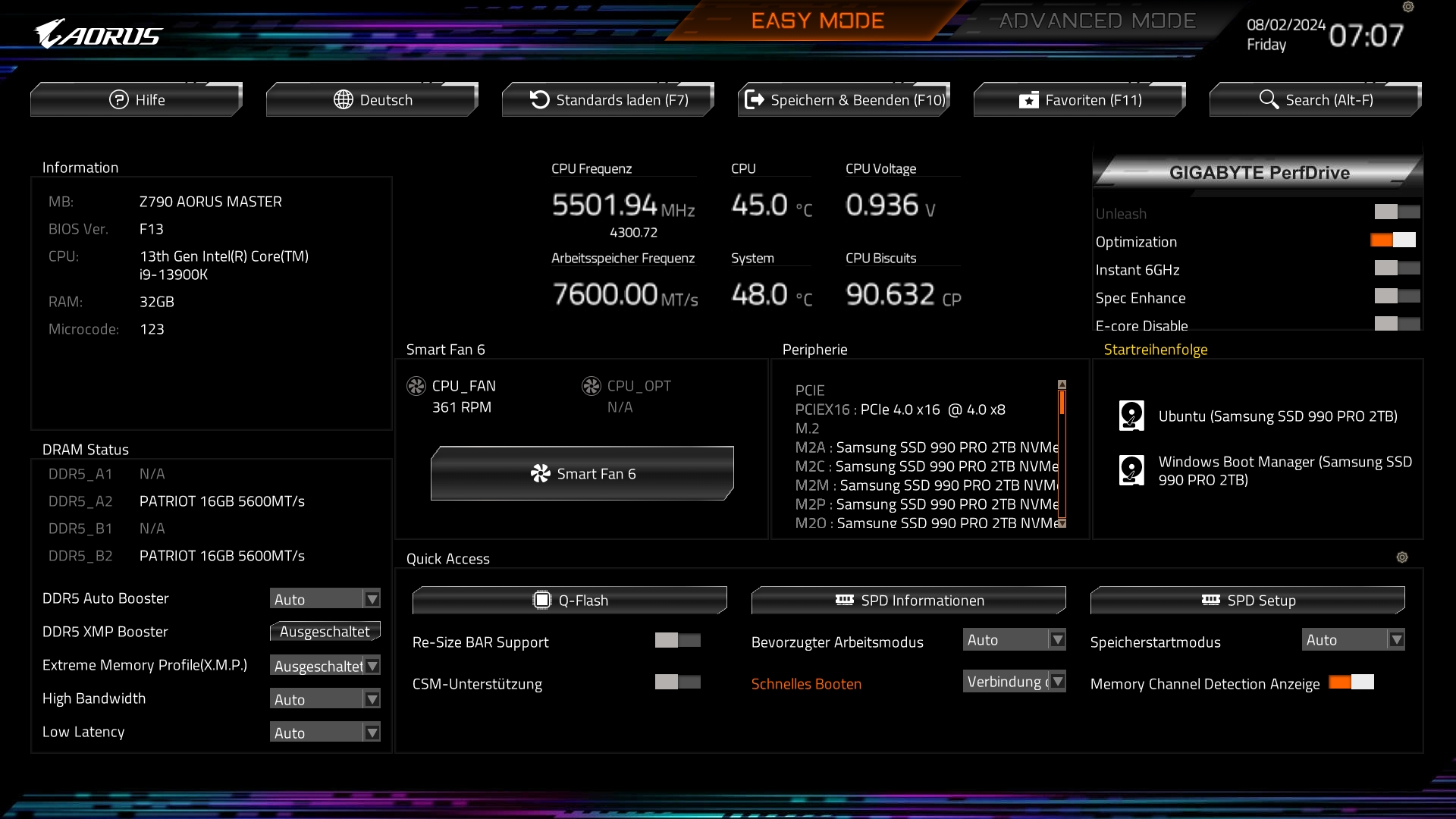
Task: Expand Extreme Memory Profile (X.M.P.) dropdown
Action: tap(325, 666)
